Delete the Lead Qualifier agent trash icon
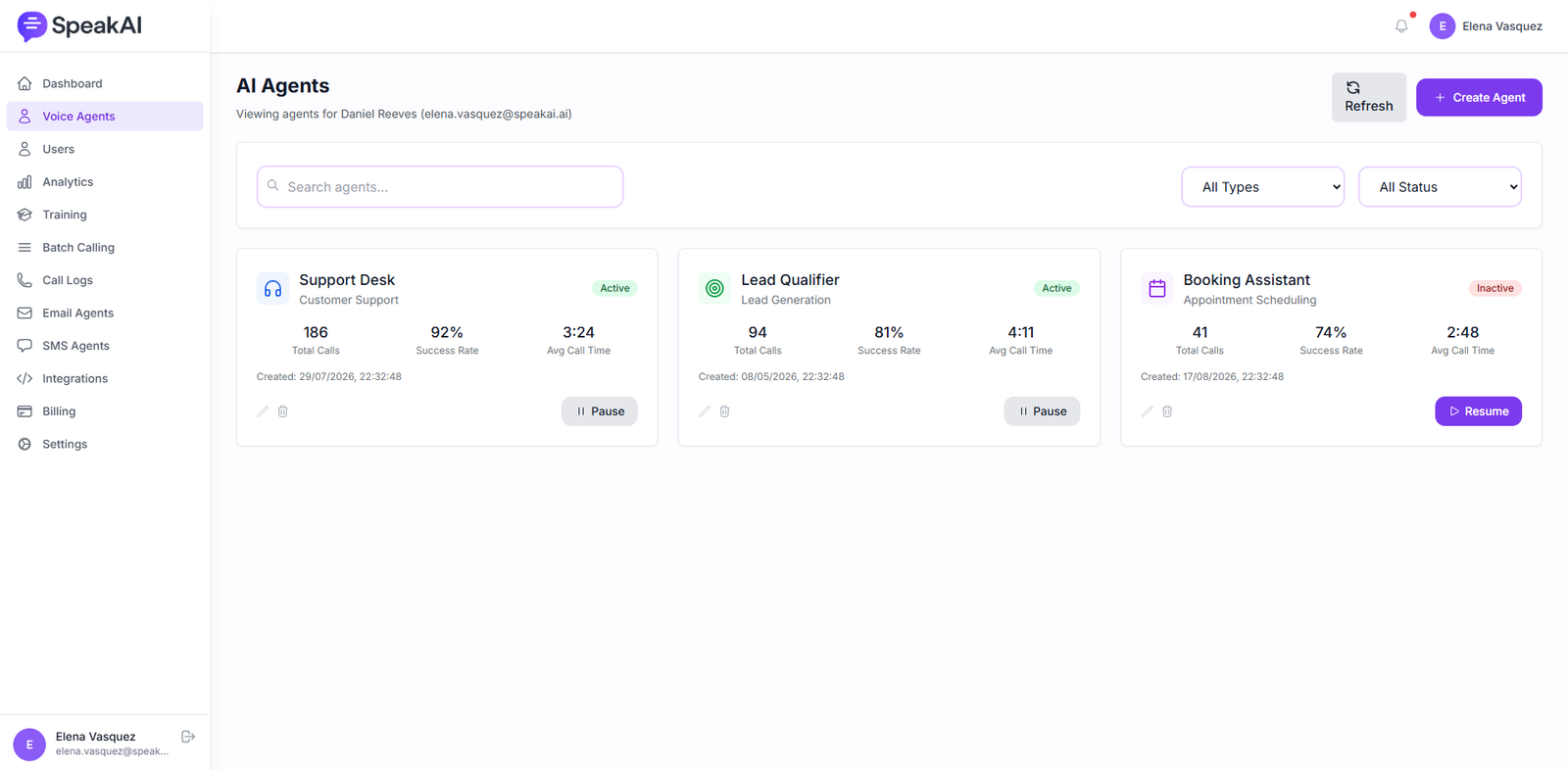 [725, 411]
